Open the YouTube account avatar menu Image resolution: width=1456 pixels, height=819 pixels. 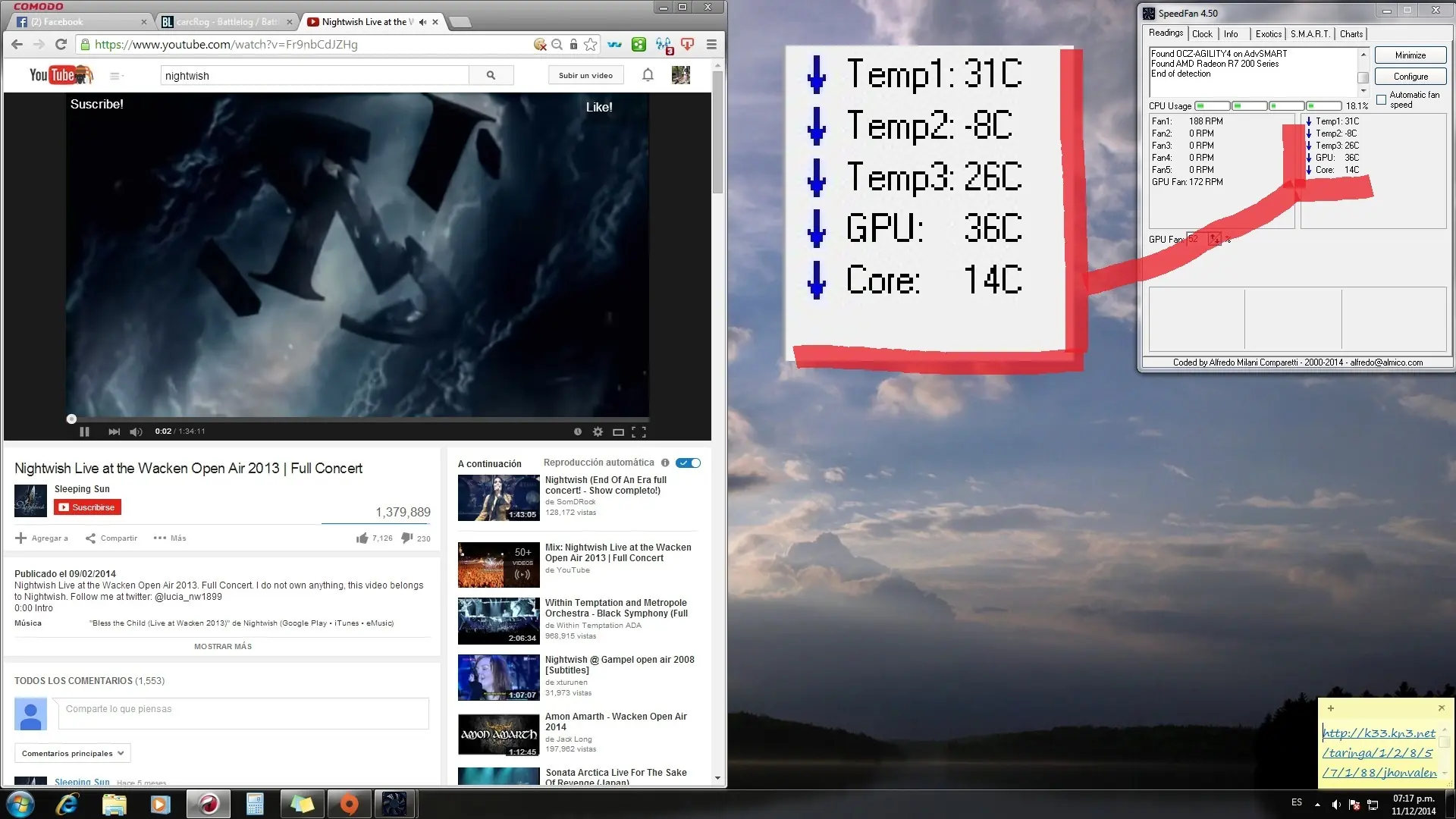click(x=681, y=75)
